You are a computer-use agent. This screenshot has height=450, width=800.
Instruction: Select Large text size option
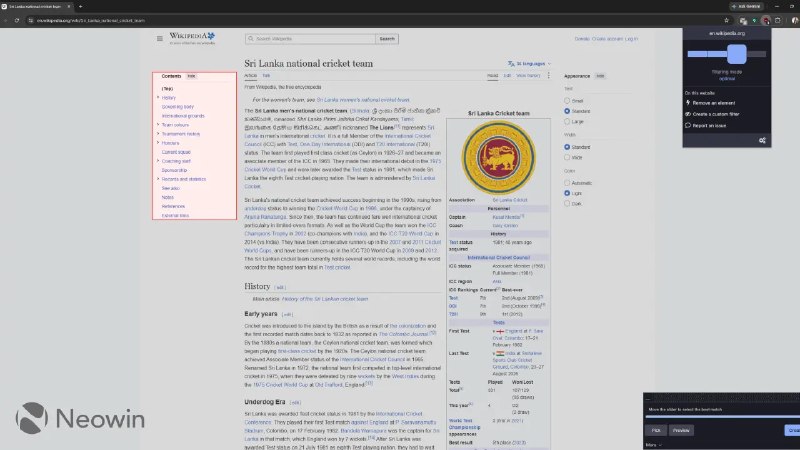[567, 121]
